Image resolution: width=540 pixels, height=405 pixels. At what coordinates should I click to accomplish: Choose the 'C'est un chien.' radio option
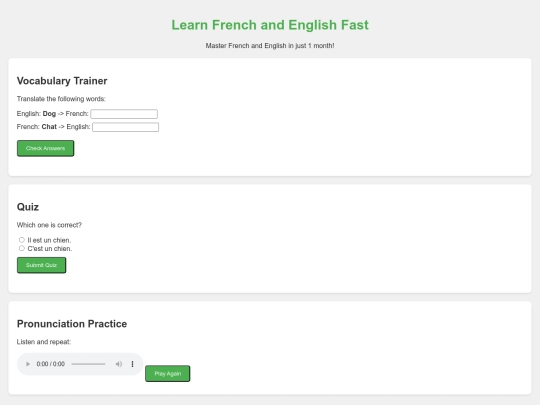click(x=22, y=248)
